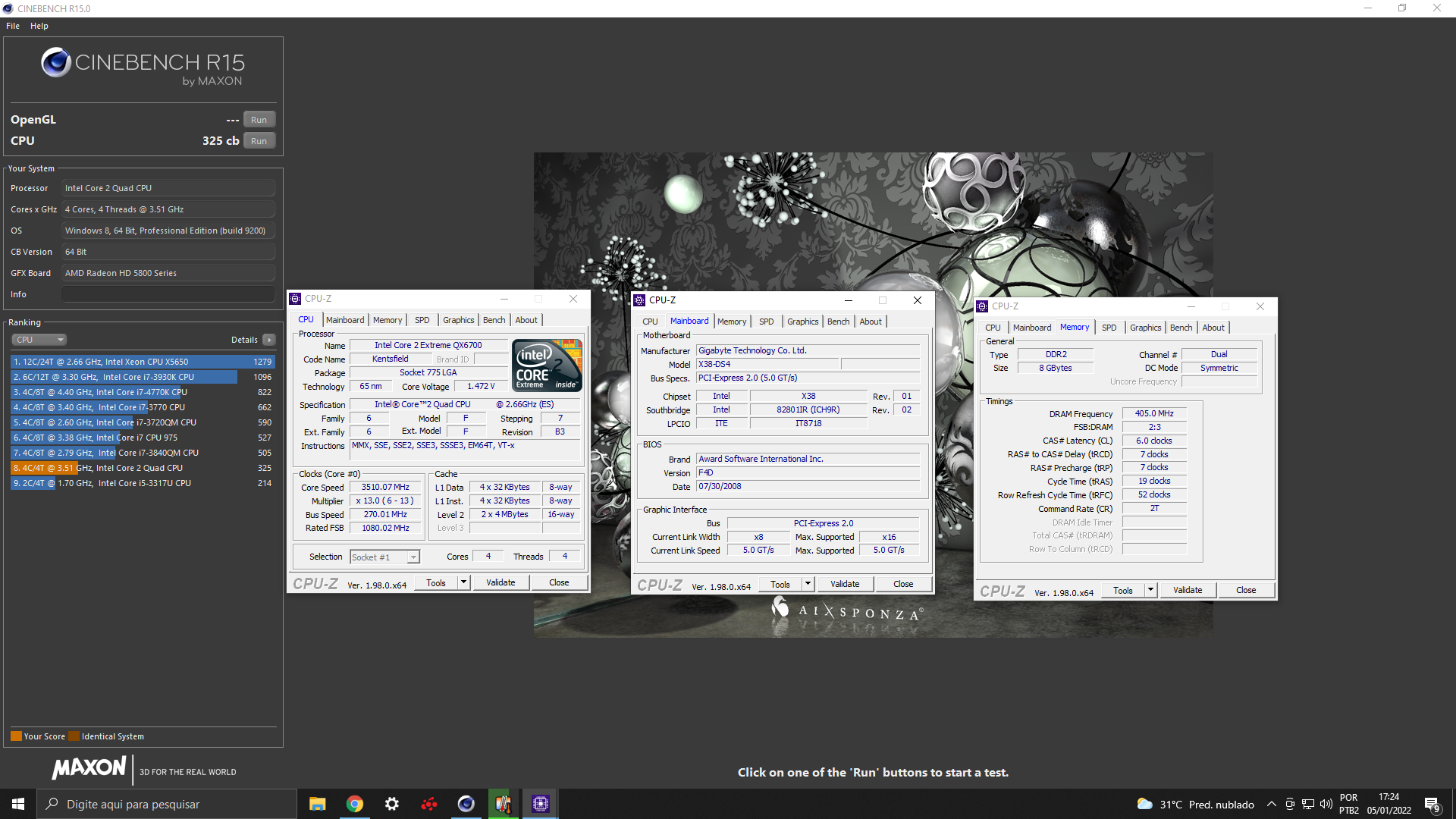Select Core i7-4770K ranking row
The height and width of the screenshot is (819, 1456).
click(143, 392)
